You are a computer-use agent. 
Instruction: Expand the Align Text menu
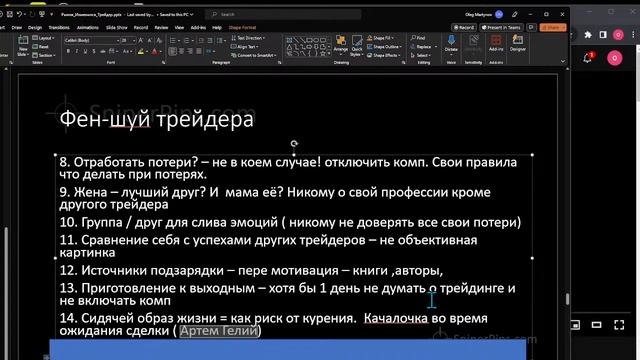coord(245,47)
